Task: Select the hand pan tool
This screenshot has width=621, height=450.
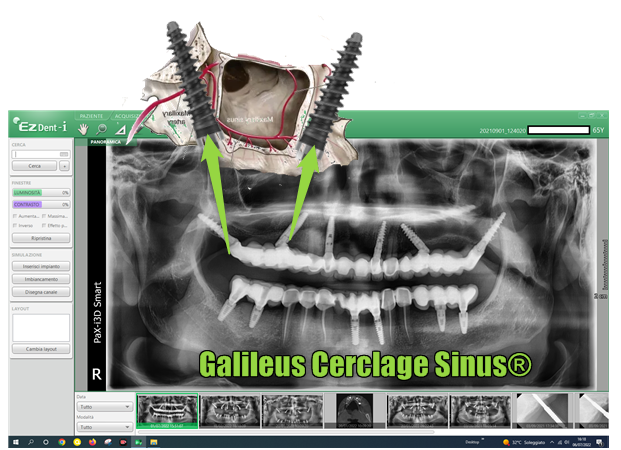Action: tap(83, 129)
